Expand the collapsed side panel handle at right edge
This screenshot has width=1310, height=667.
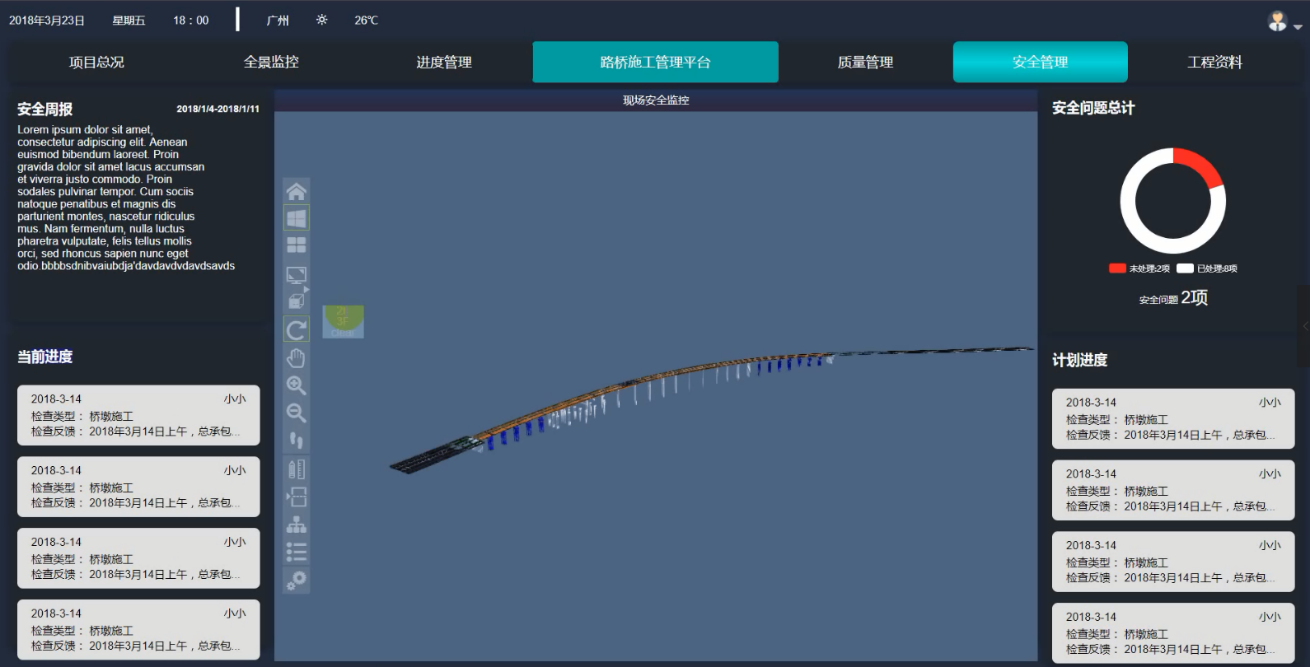click(x=1304, y=327)
